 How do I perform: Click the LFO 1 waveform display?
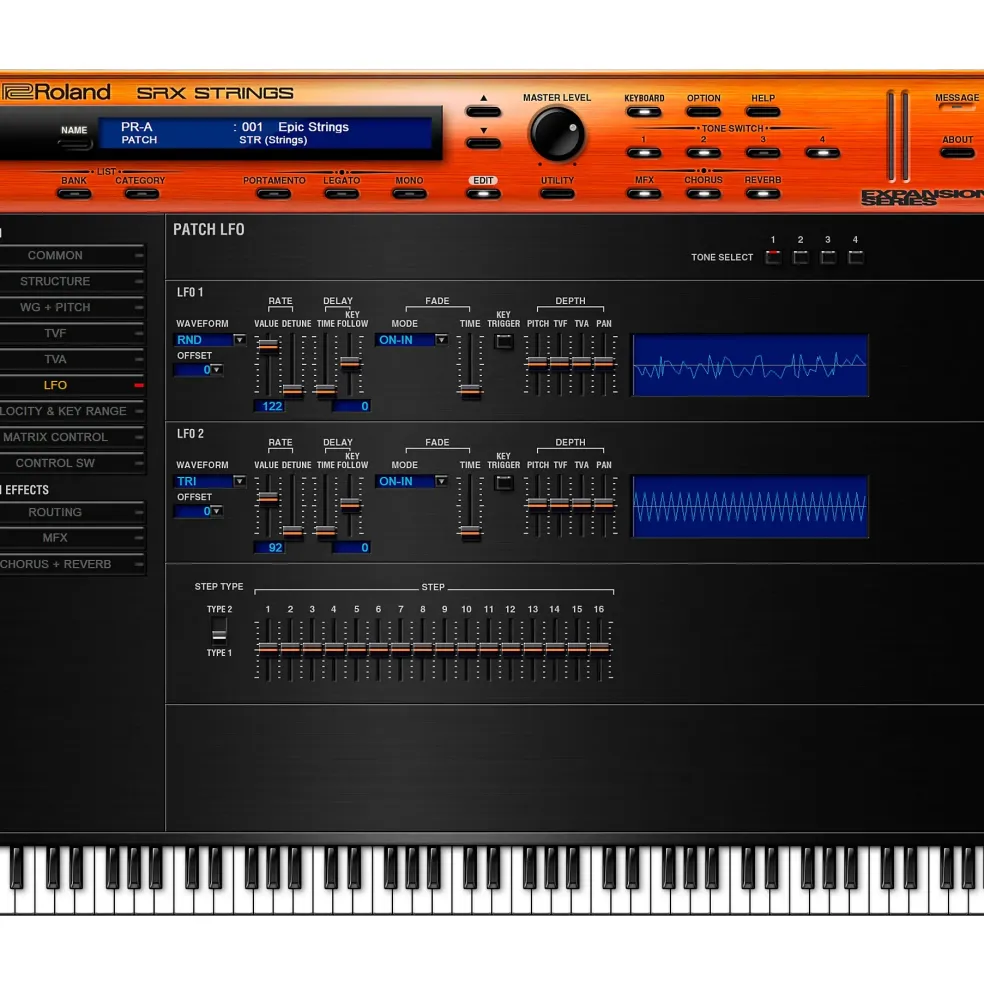(750, 365)
